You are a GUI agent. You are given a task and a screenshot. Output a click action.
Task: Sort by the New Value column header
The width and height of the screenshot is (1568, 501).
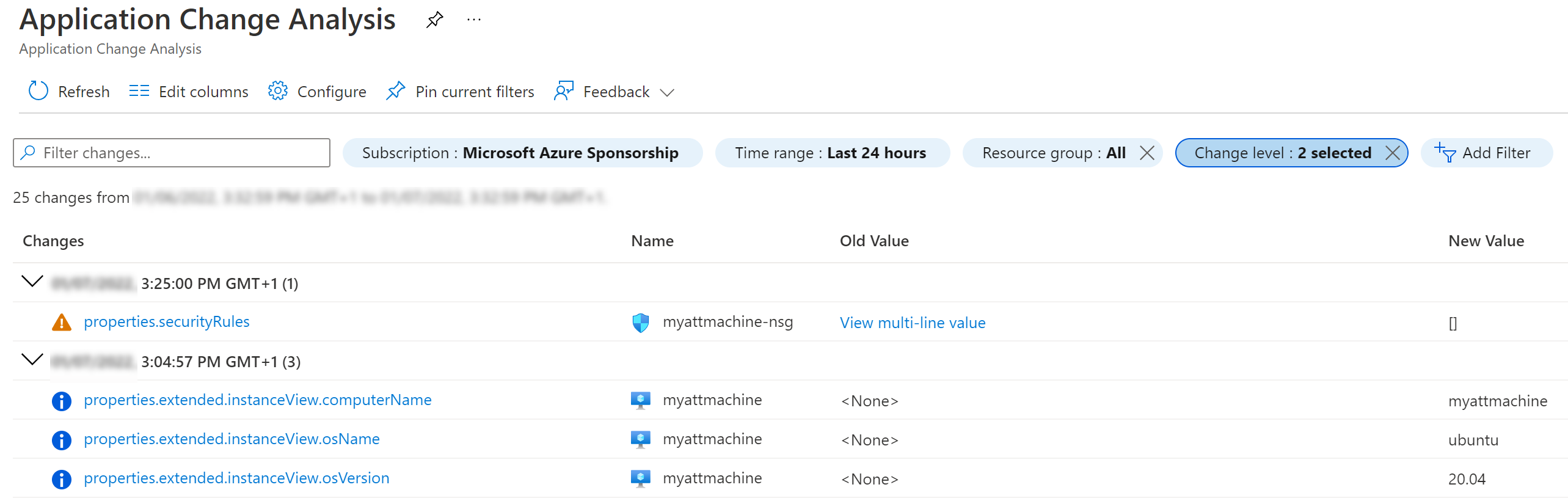[x=1486, y=241]
